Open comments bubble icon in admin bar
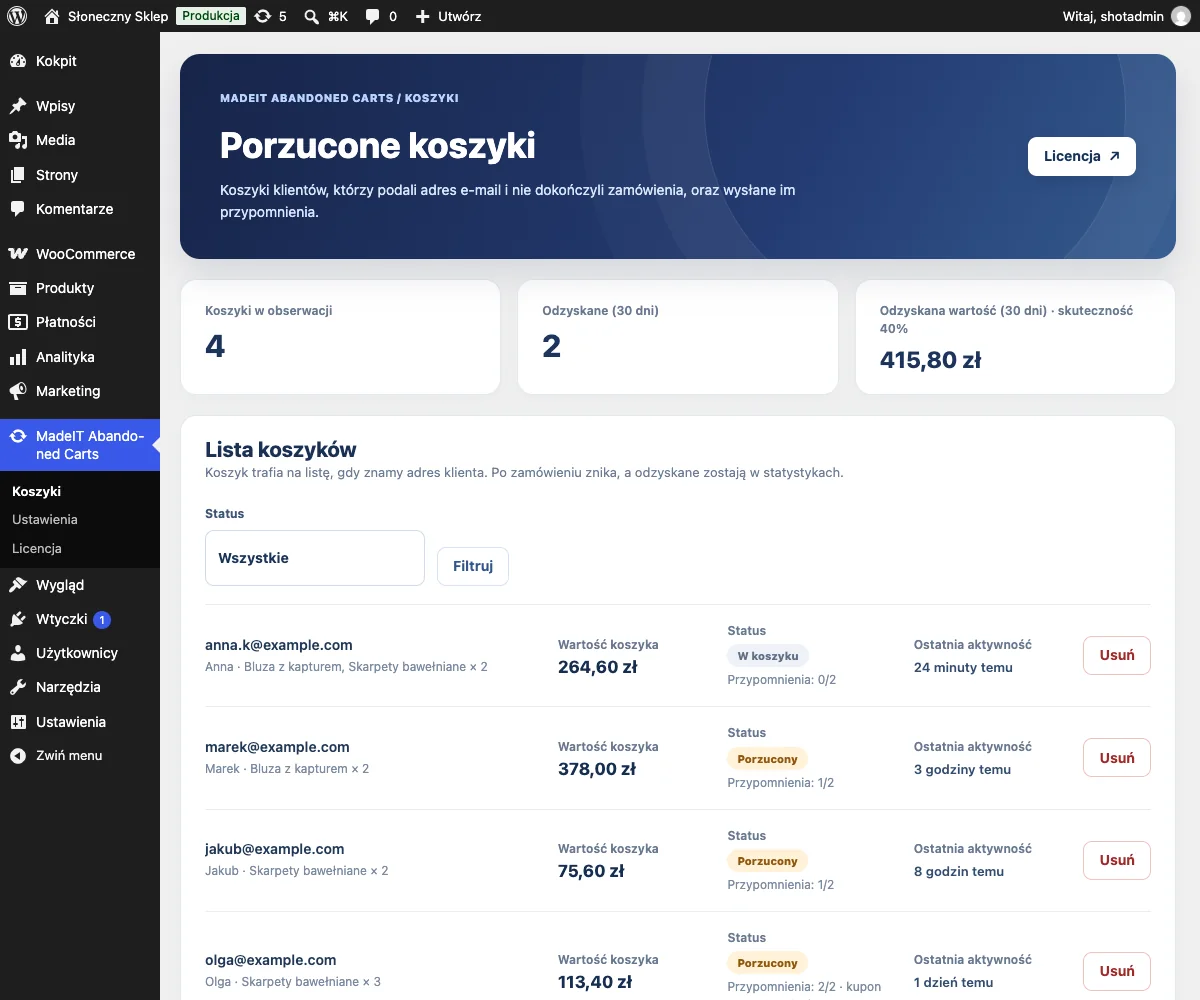The height and width of the screenshot is (1000, 1200). coord(373,17)
